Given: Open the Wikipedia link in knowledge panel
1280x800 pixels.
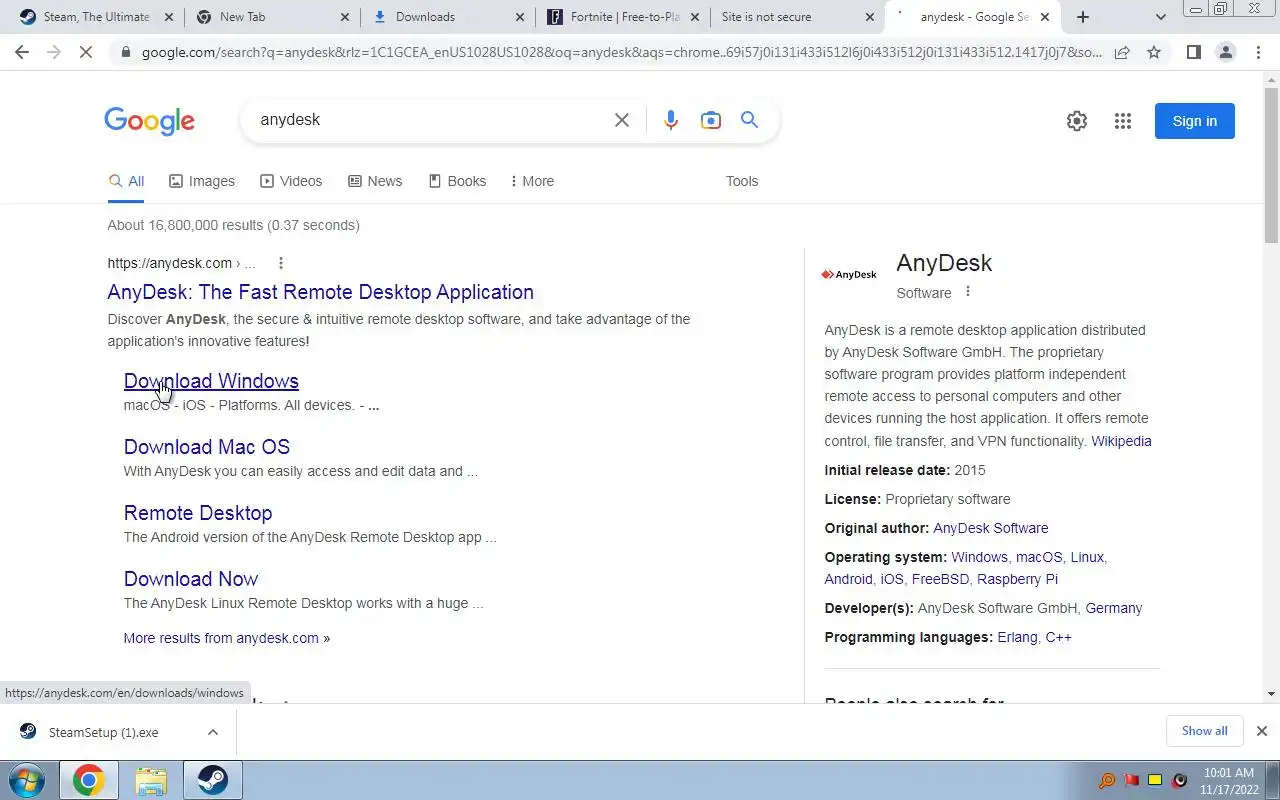Looking at the screenshot, I should click(1121, 441).
